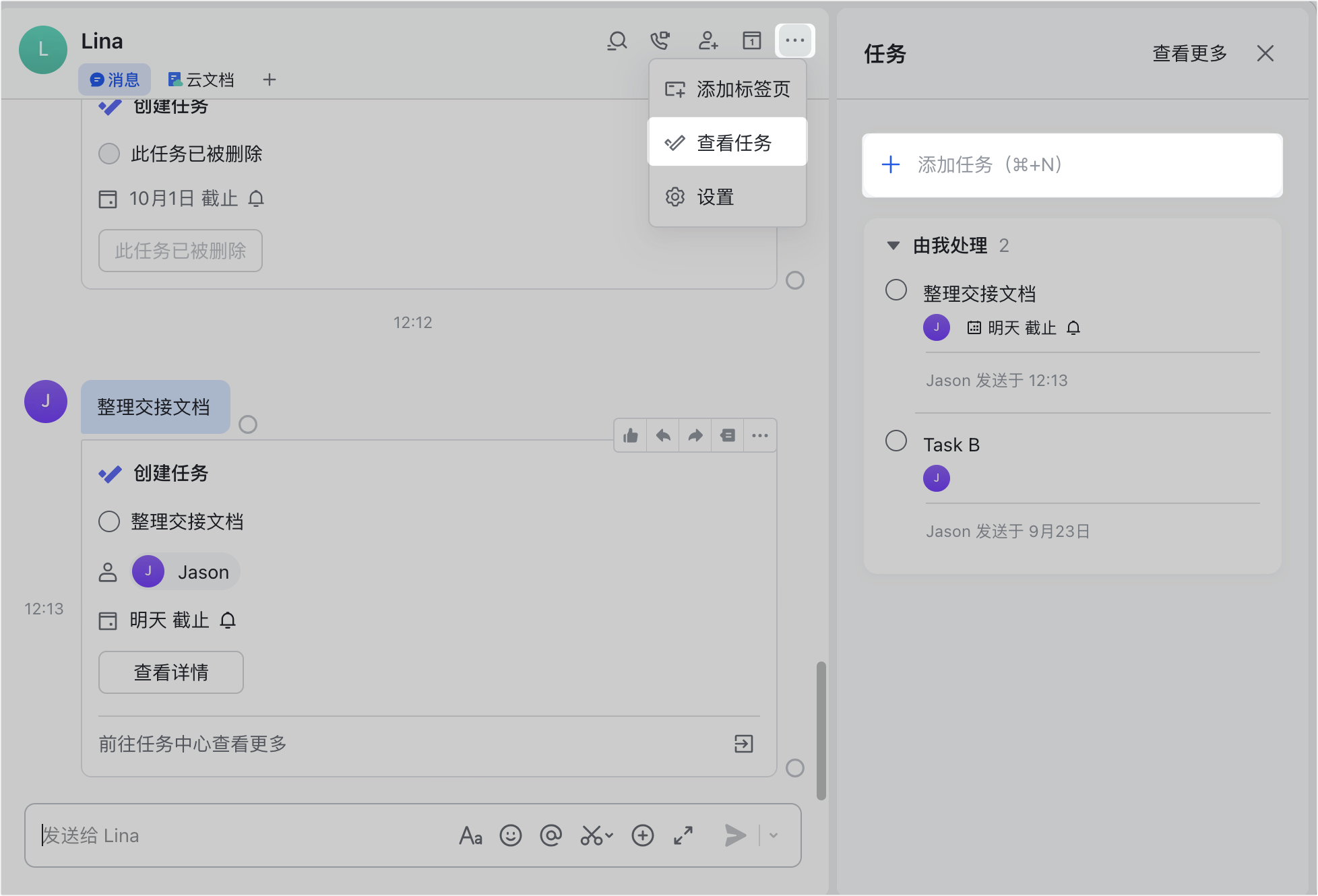This screenshot has width=1318, height=896.
Task: Open the search in chat icon
Action: pos(617,41)
